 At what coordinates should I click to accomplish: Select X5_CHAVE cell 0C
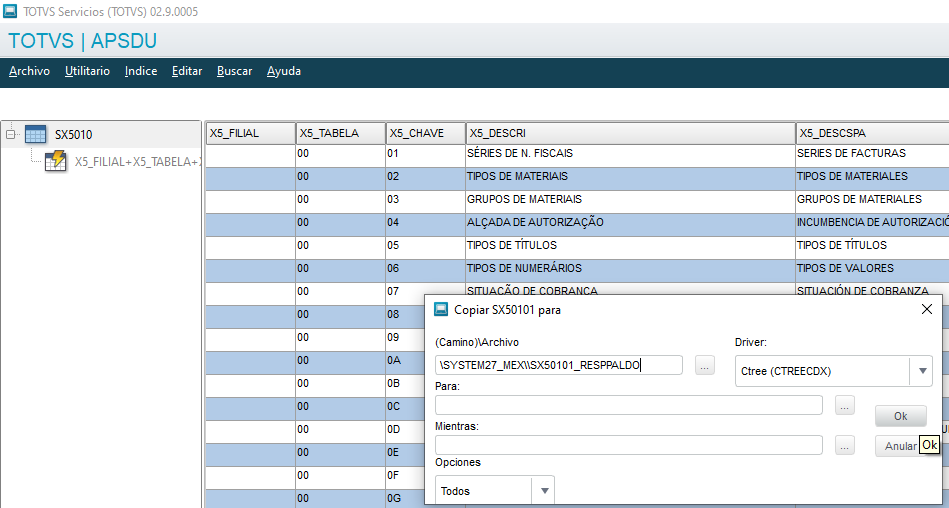click(x=406, y=409)
